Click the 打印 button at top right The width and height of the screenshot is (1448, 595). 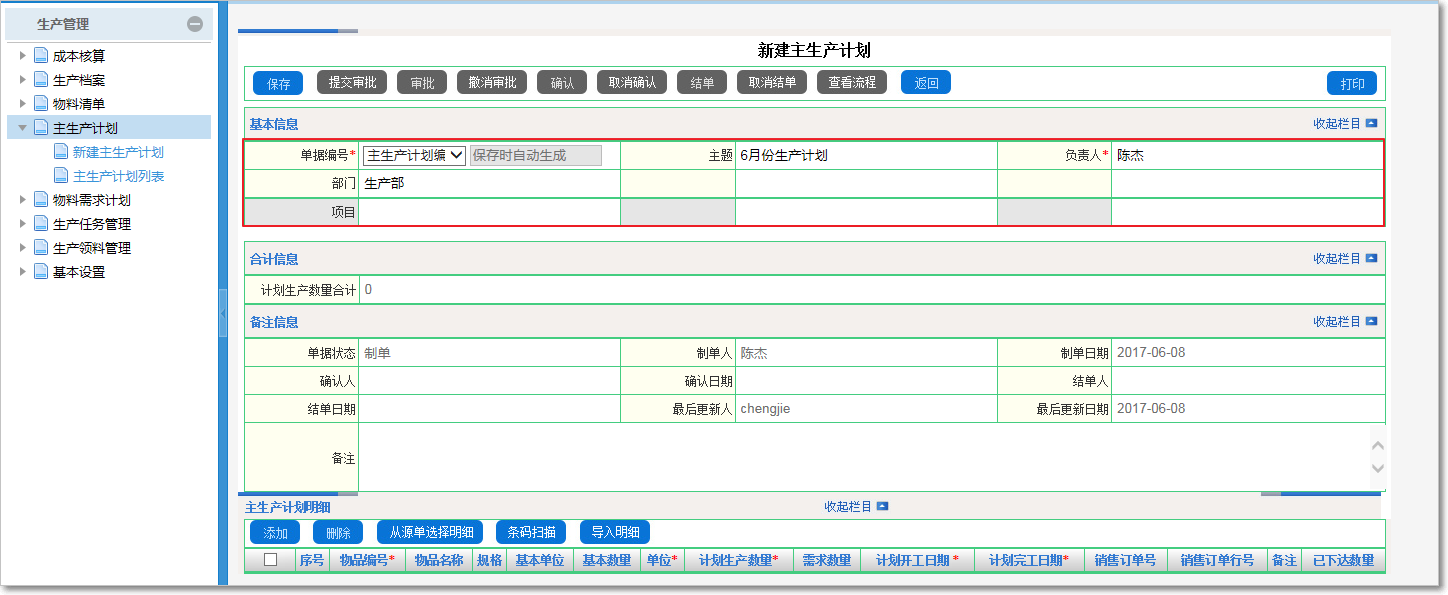(1352, 83)
